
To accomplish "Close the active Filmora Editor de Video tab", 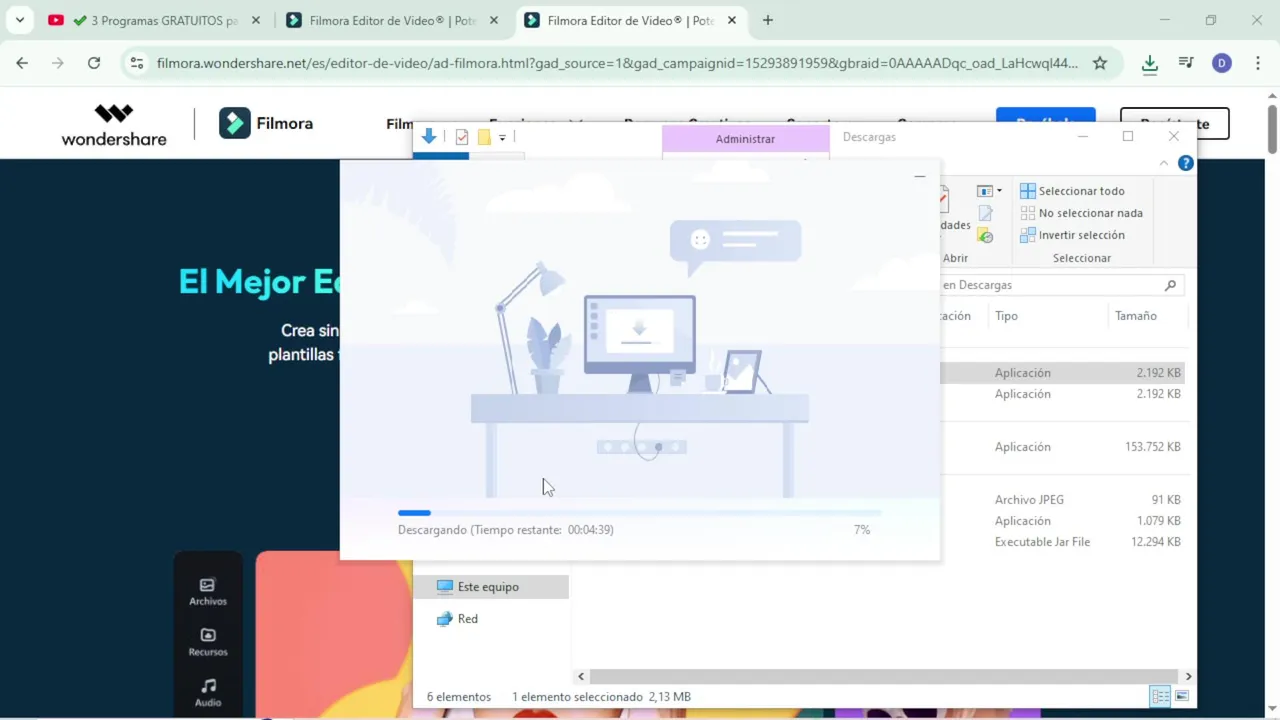I will pos(732,20).
